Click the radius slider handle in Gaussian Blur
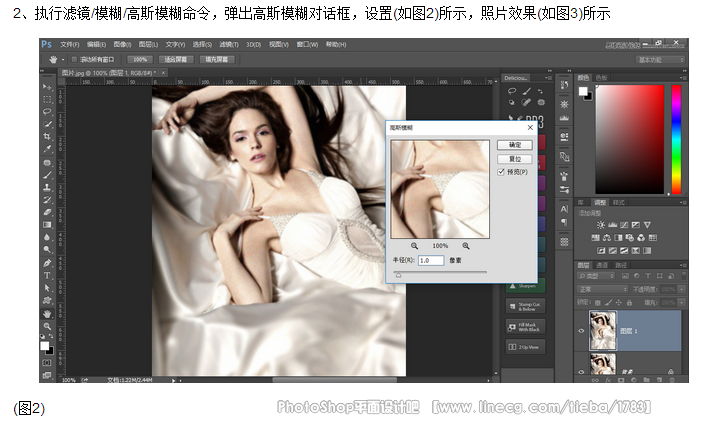Viewport: 701px width, 424px height. [x=398, y=275]
